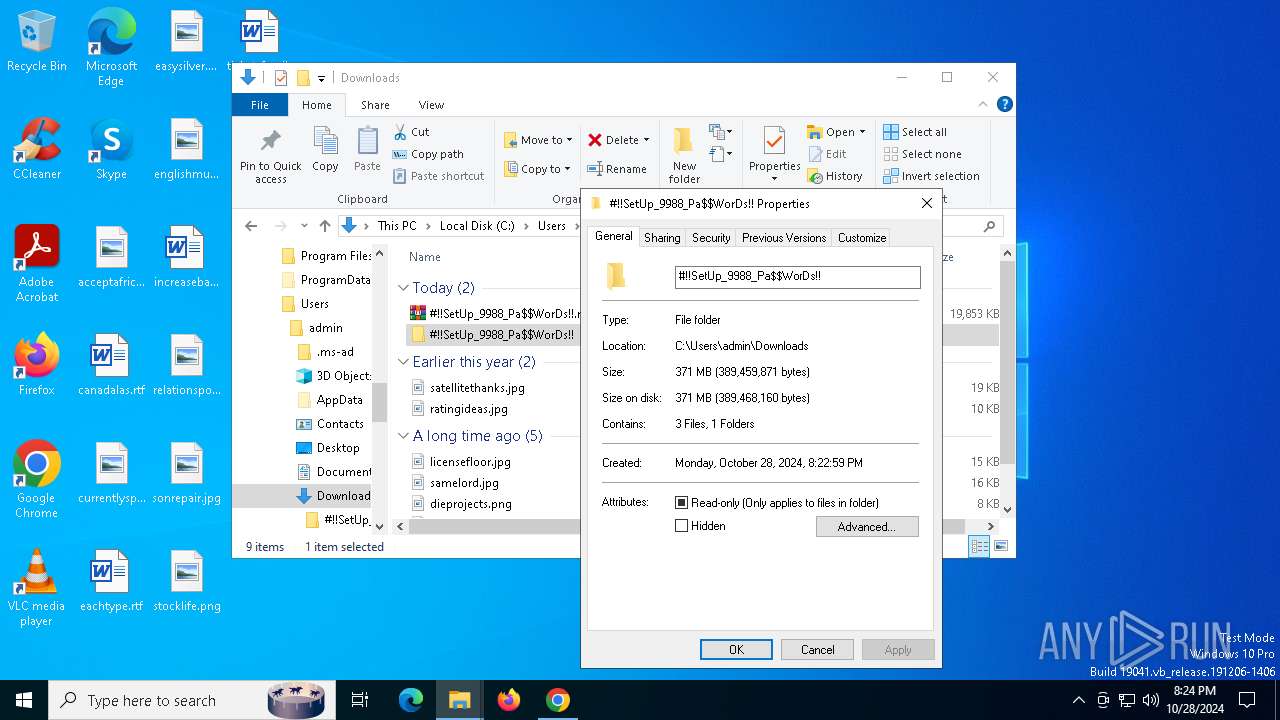This screenshot has width=1280, height=720.
Task: Click the Advanced... attributes button
Action: pyautogui.click(x=867, y=527)
